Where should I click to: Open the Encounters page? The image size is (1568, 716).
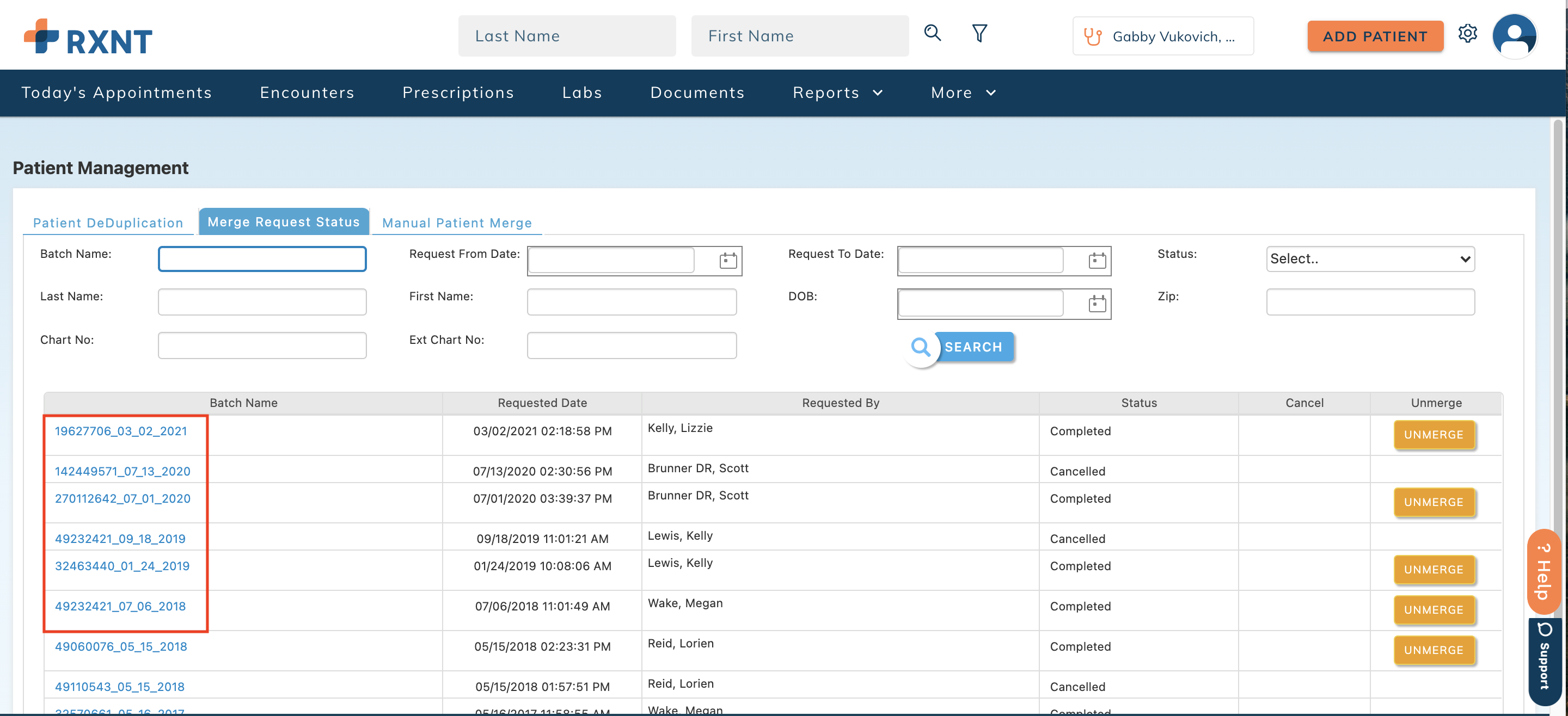307,92
